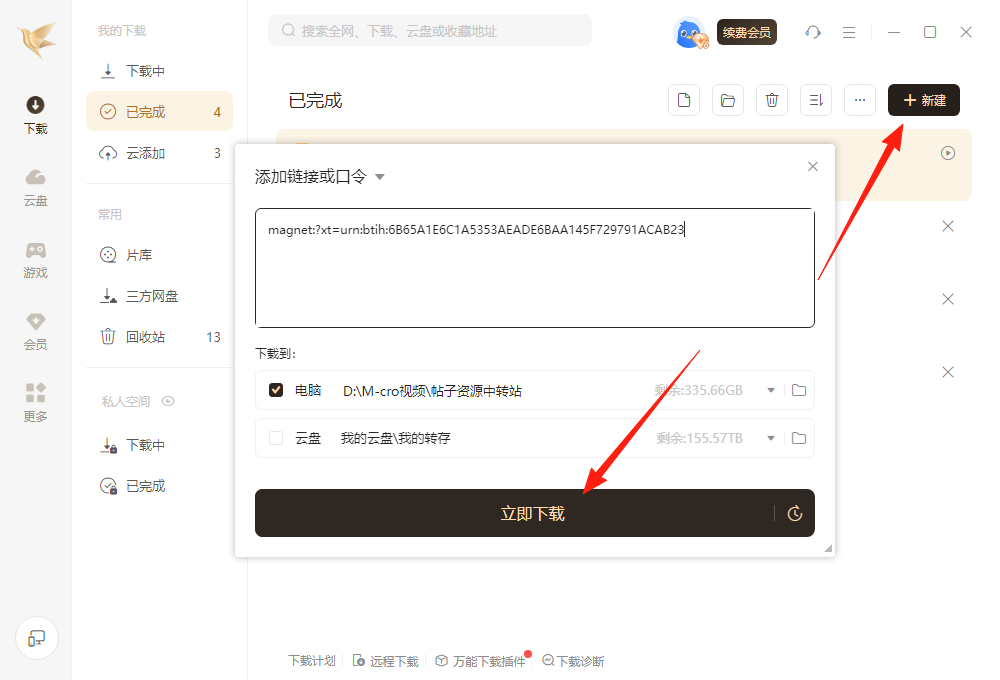This screenshot has height=680, width=1000.
Task: Click the 立即下载 button
Action: click(514, 513)
